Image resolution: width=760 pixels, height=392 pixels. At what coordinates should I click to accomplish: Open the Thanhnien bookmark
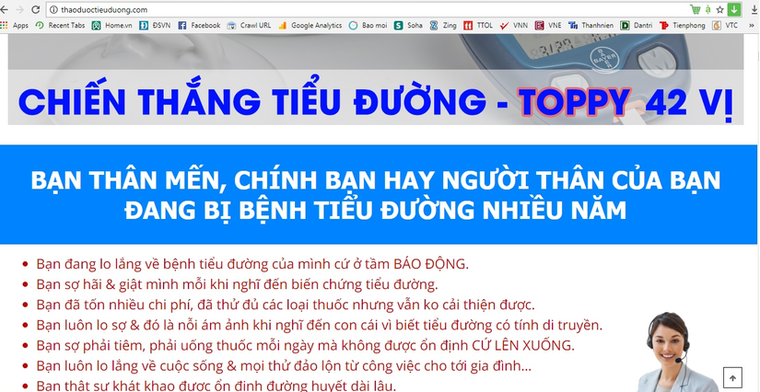tap(591, 25)
